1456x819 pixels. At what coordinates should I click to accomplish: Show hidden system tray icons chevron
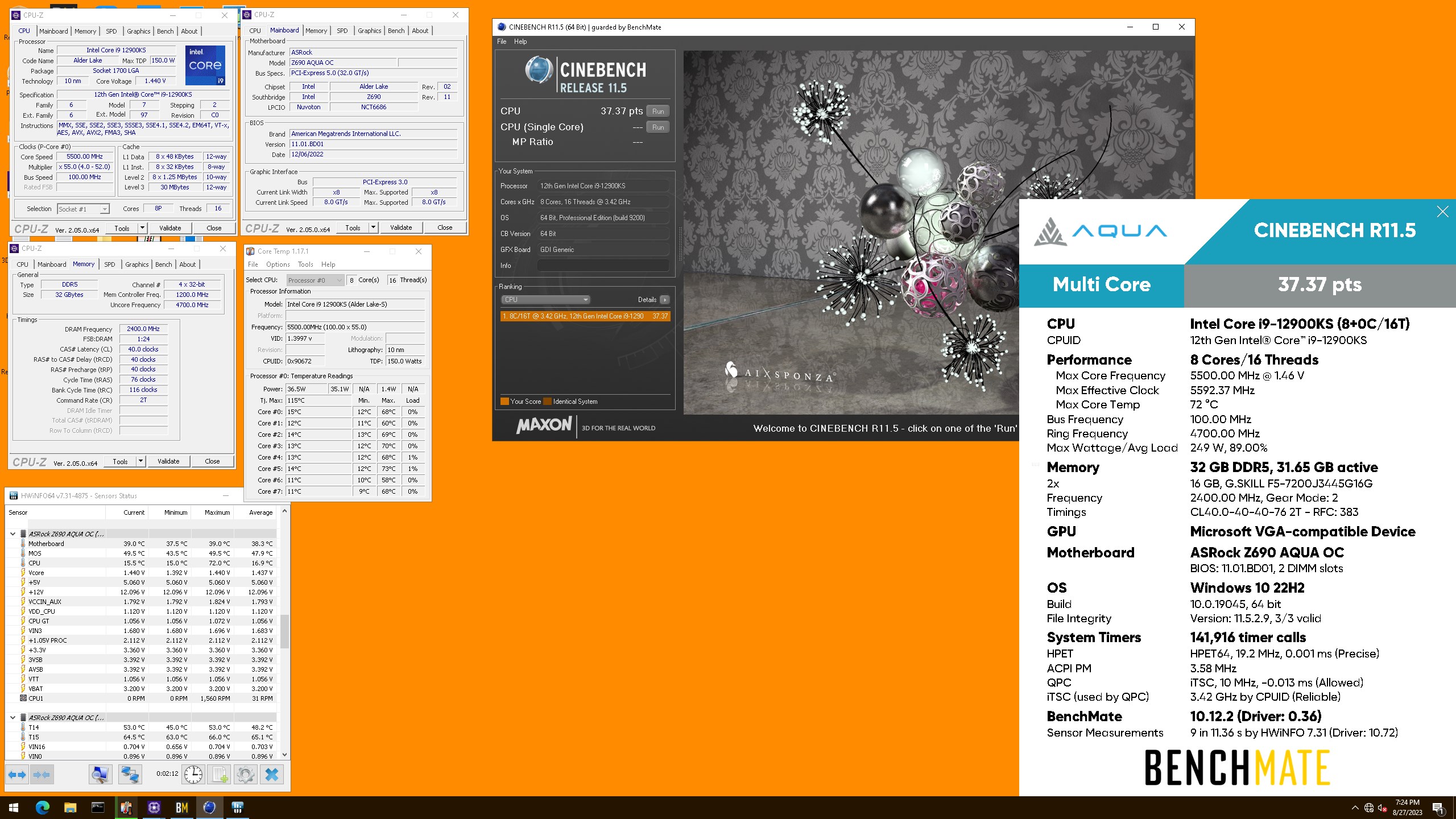(x=1355, y=808)
